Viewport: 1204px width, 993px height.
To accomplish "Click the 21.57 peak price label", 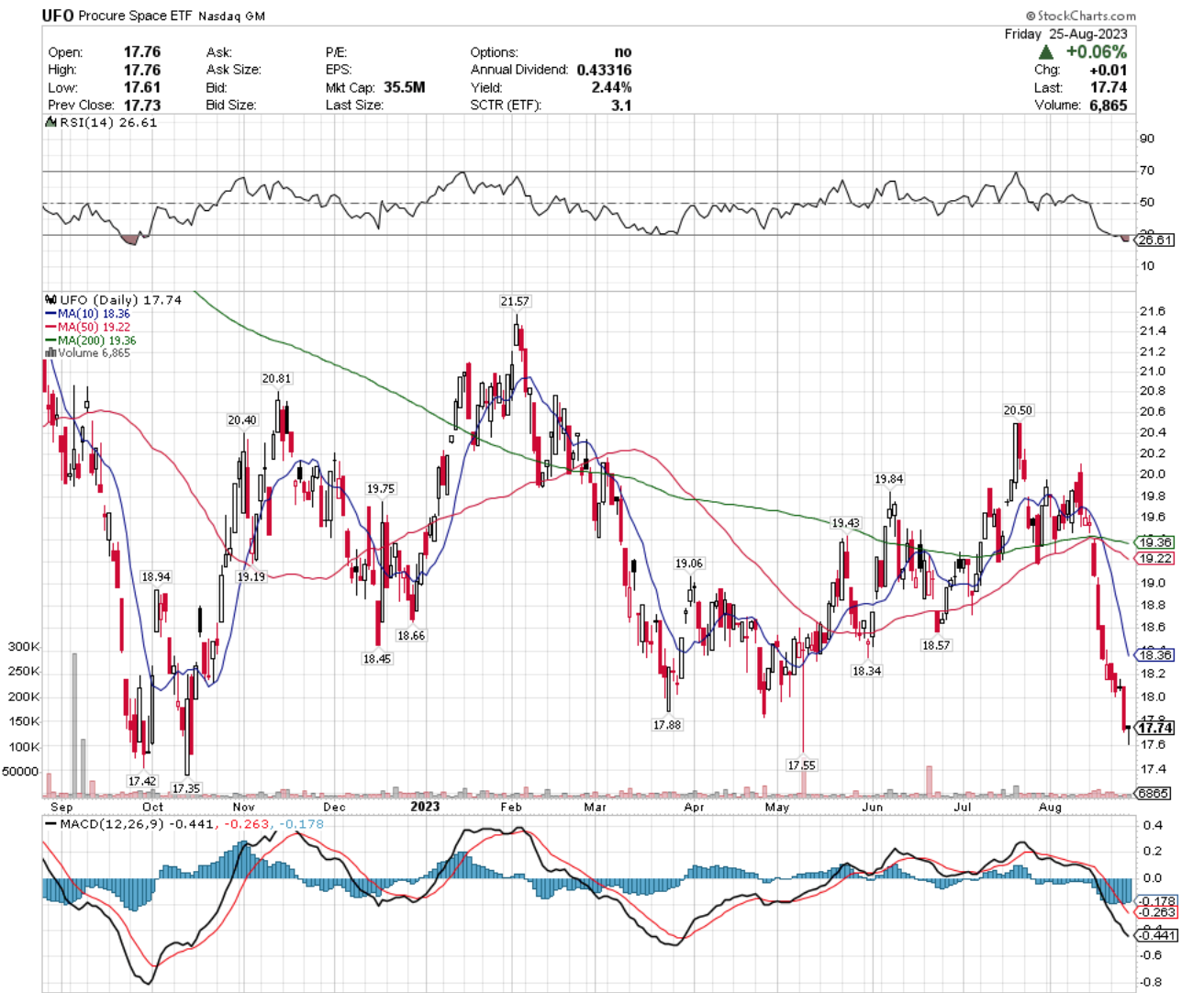I will pos(515,301).
